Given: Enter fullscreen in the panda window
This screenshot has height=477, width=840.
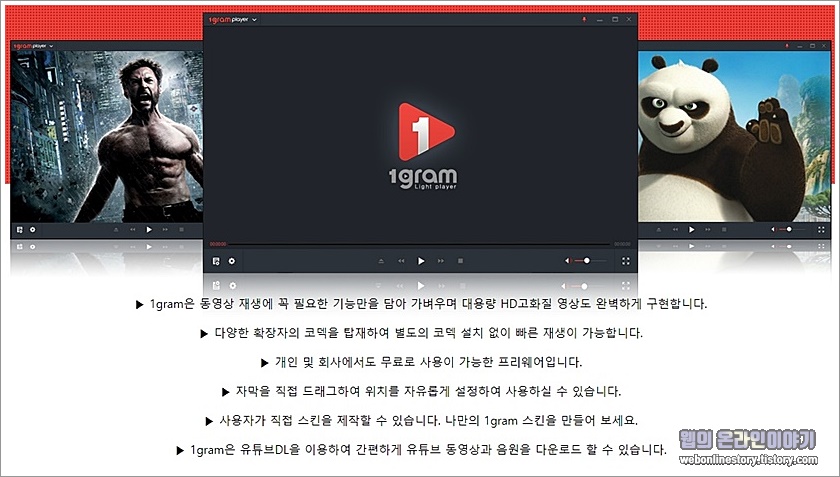Looking at the screenshot, I should pos(821,229).
